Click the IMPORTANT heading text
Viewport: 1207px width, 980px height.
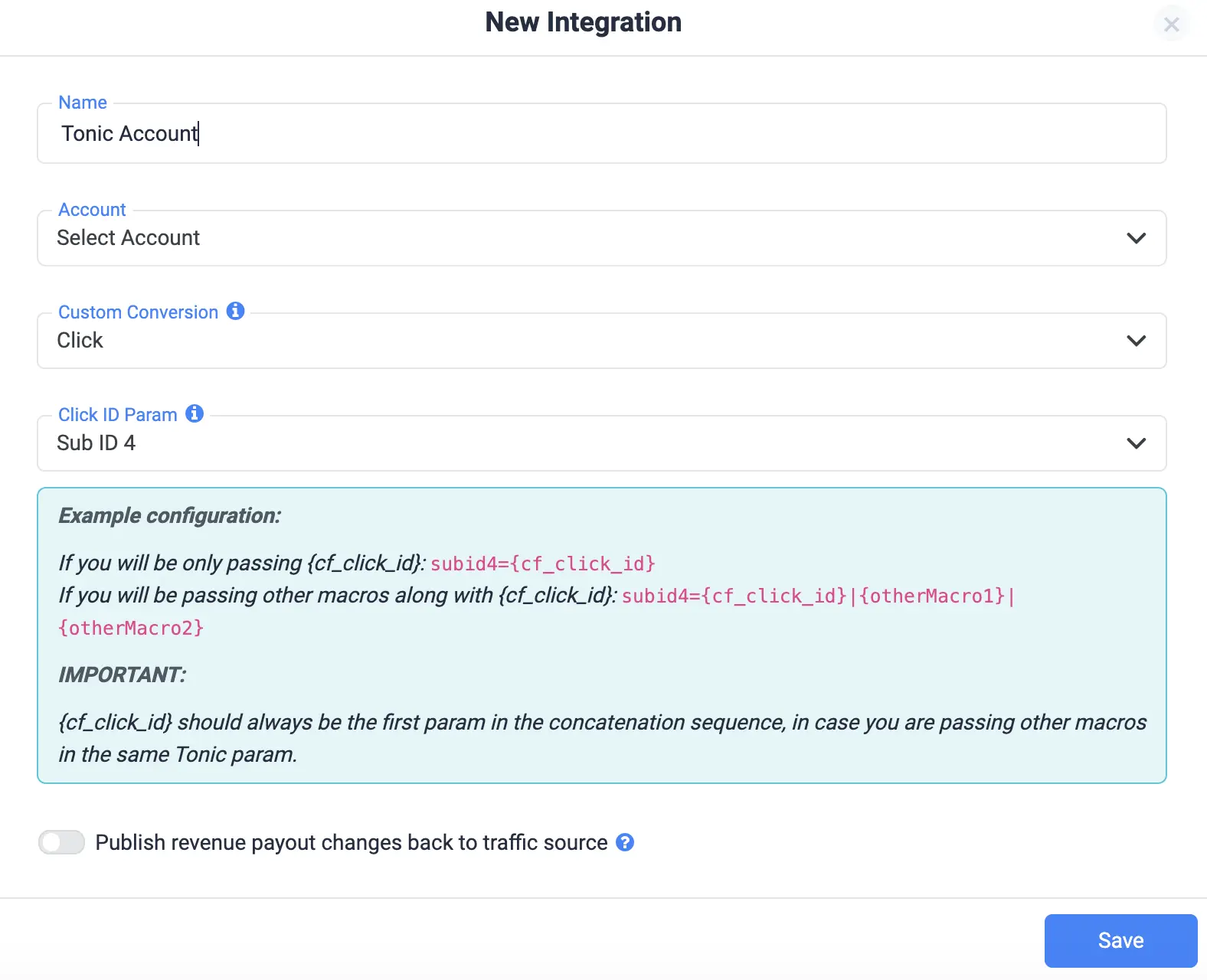tap(122, 675)
